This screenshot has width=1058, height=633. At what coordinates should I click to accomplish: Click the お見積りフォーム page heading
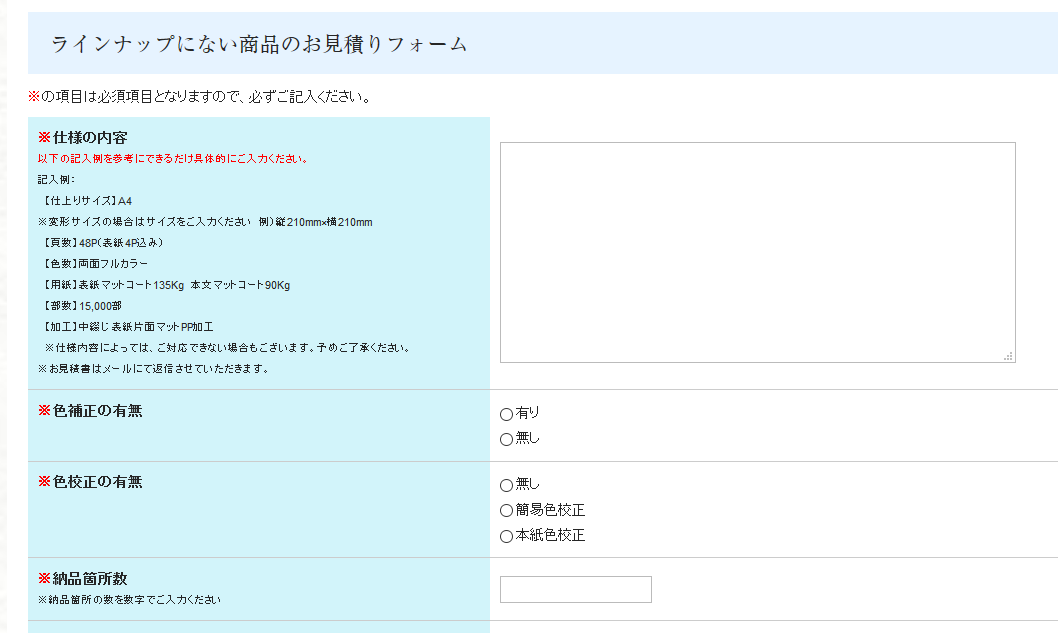tap(259, 44)
